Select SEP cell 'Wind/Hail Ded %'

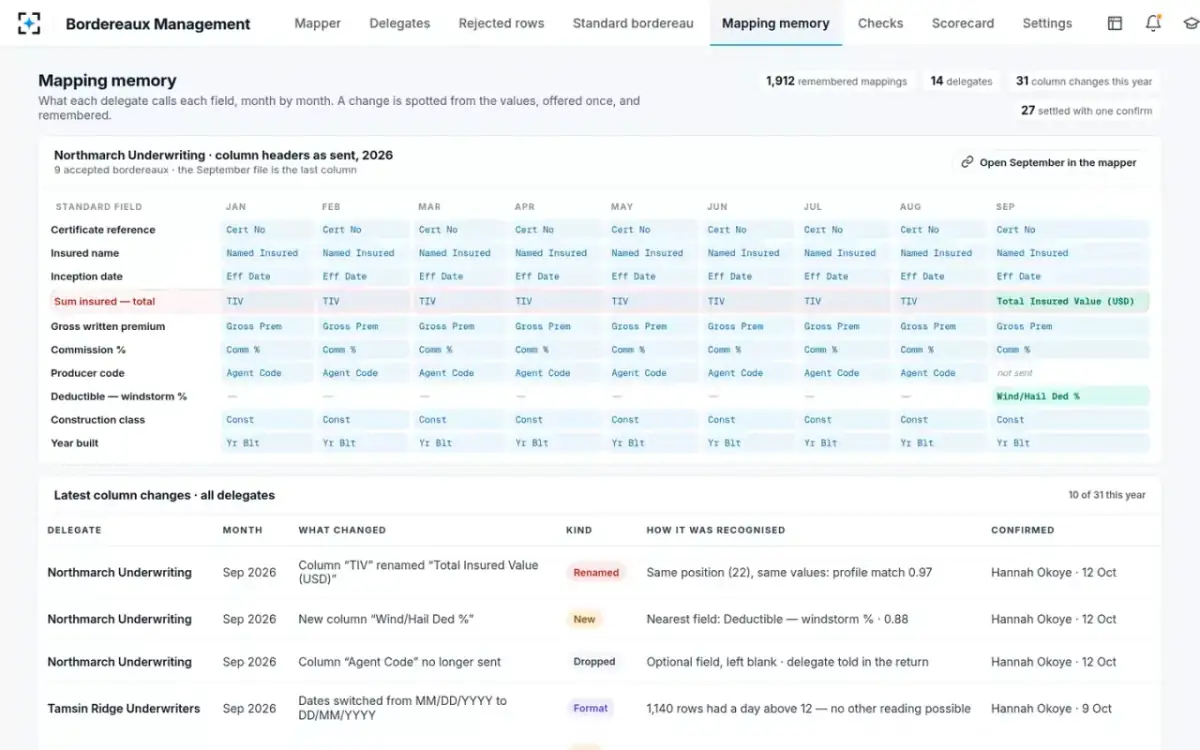(1070, 396)
